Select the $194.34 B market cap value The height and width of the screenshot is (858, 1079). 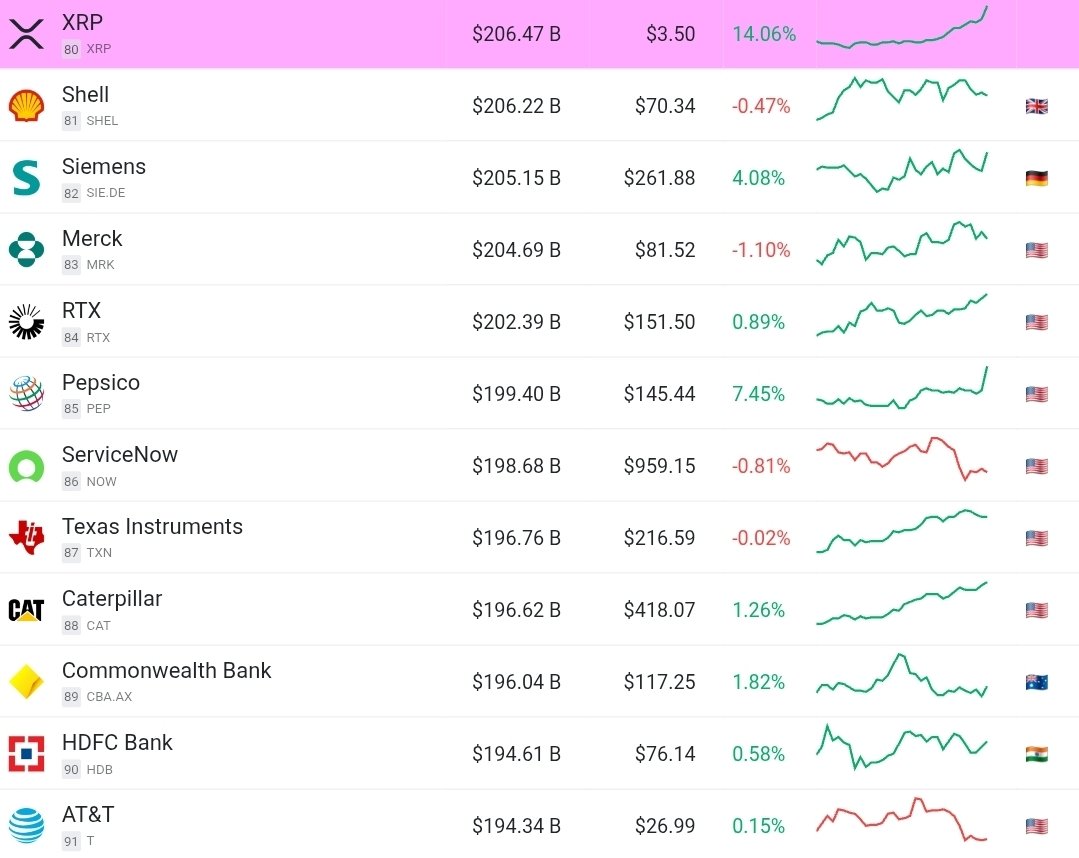[x=516, y=826]
